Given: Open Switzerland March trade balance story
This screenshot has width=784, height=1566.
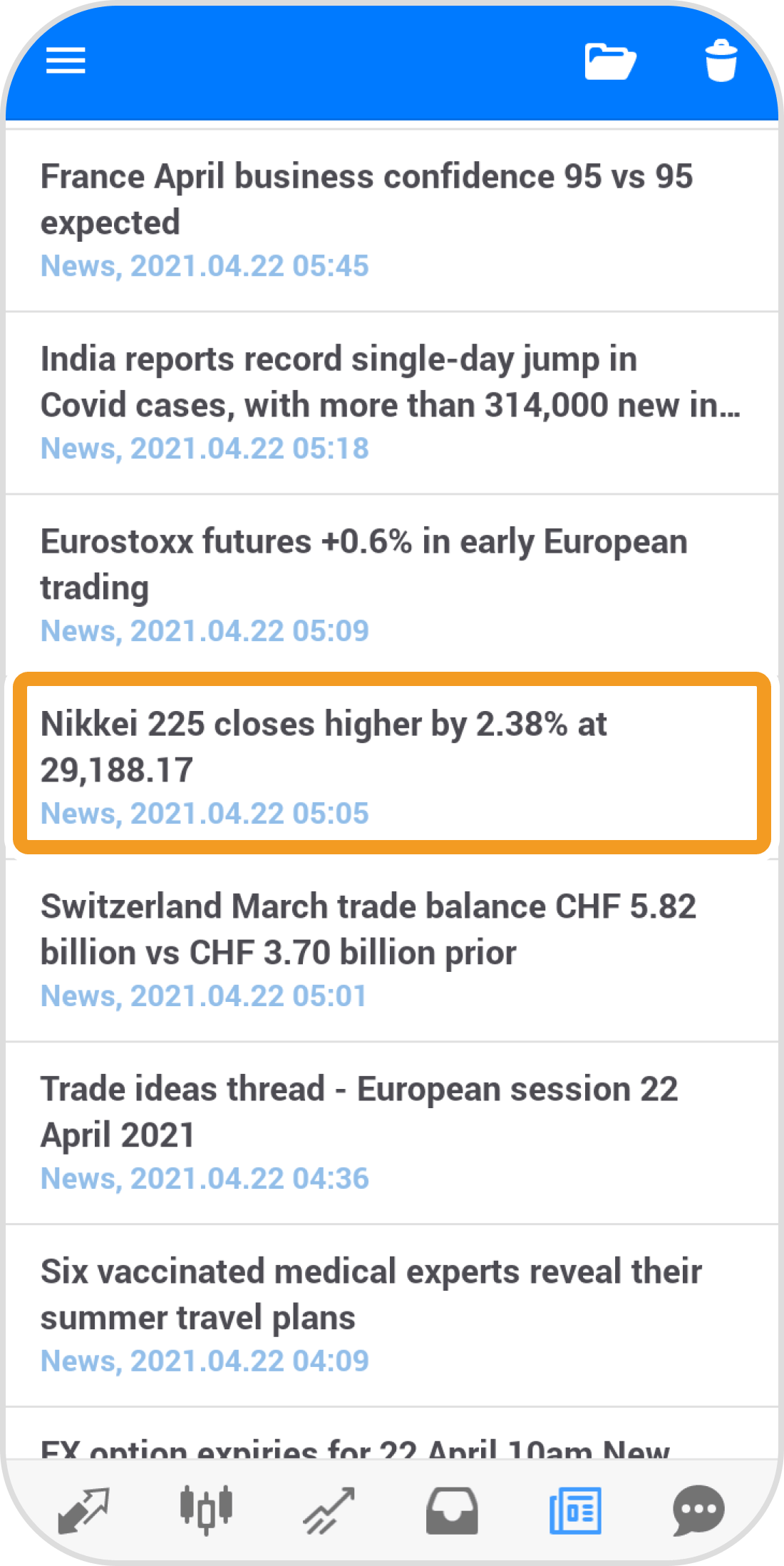Looking at the screenshot, I should 368,930.
